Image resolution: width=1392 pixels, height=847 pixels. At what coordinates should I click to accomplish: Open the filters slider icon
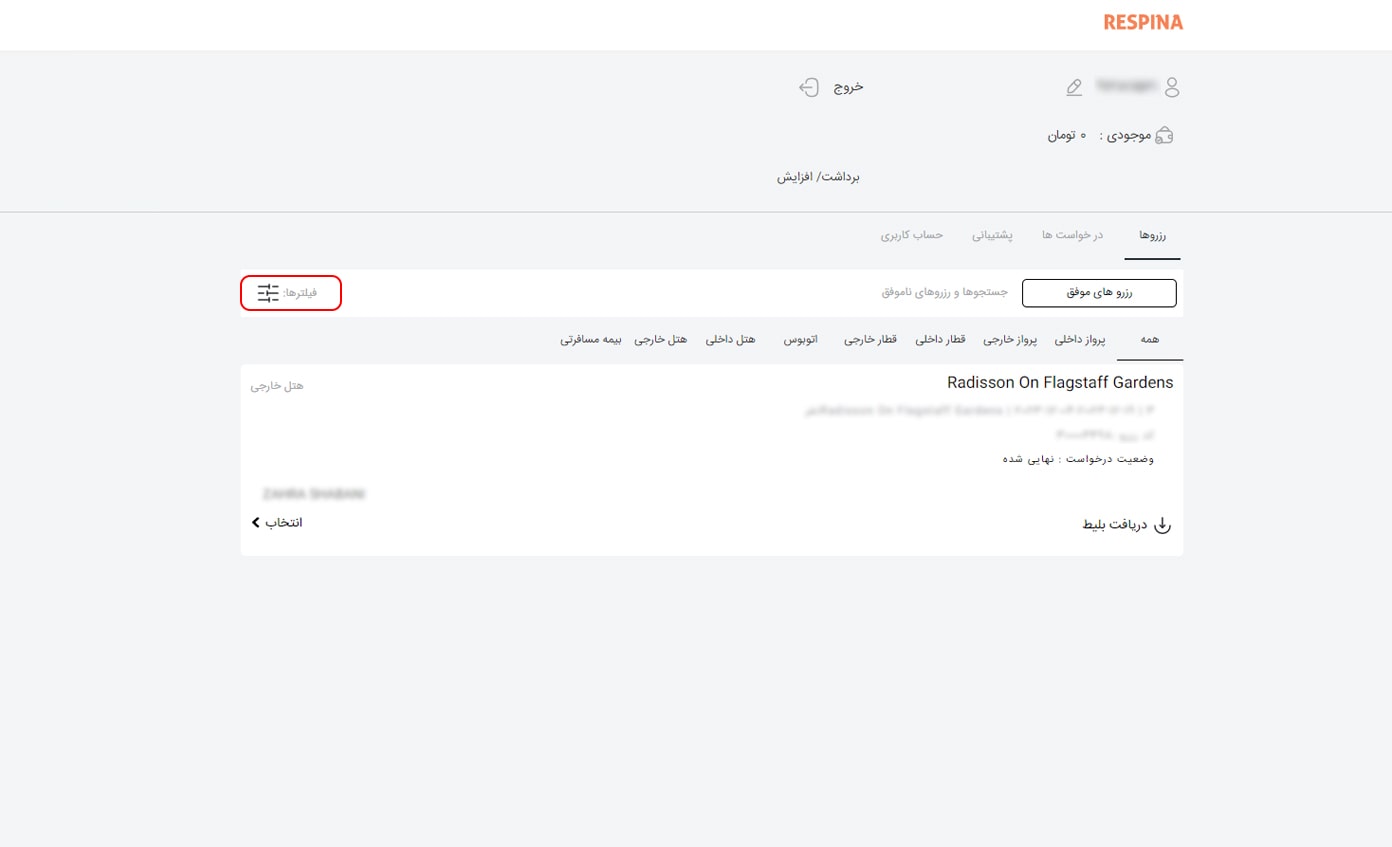268,293
